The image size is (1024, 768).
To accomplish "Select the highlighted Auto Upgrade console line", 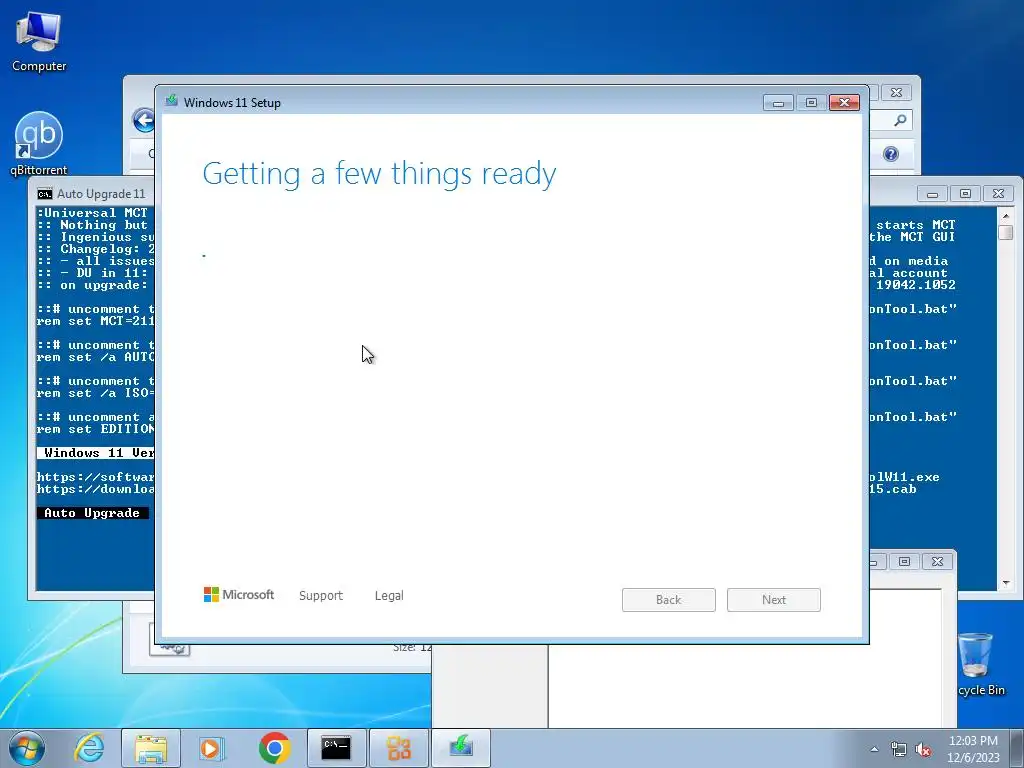I will tap(92, 513).
